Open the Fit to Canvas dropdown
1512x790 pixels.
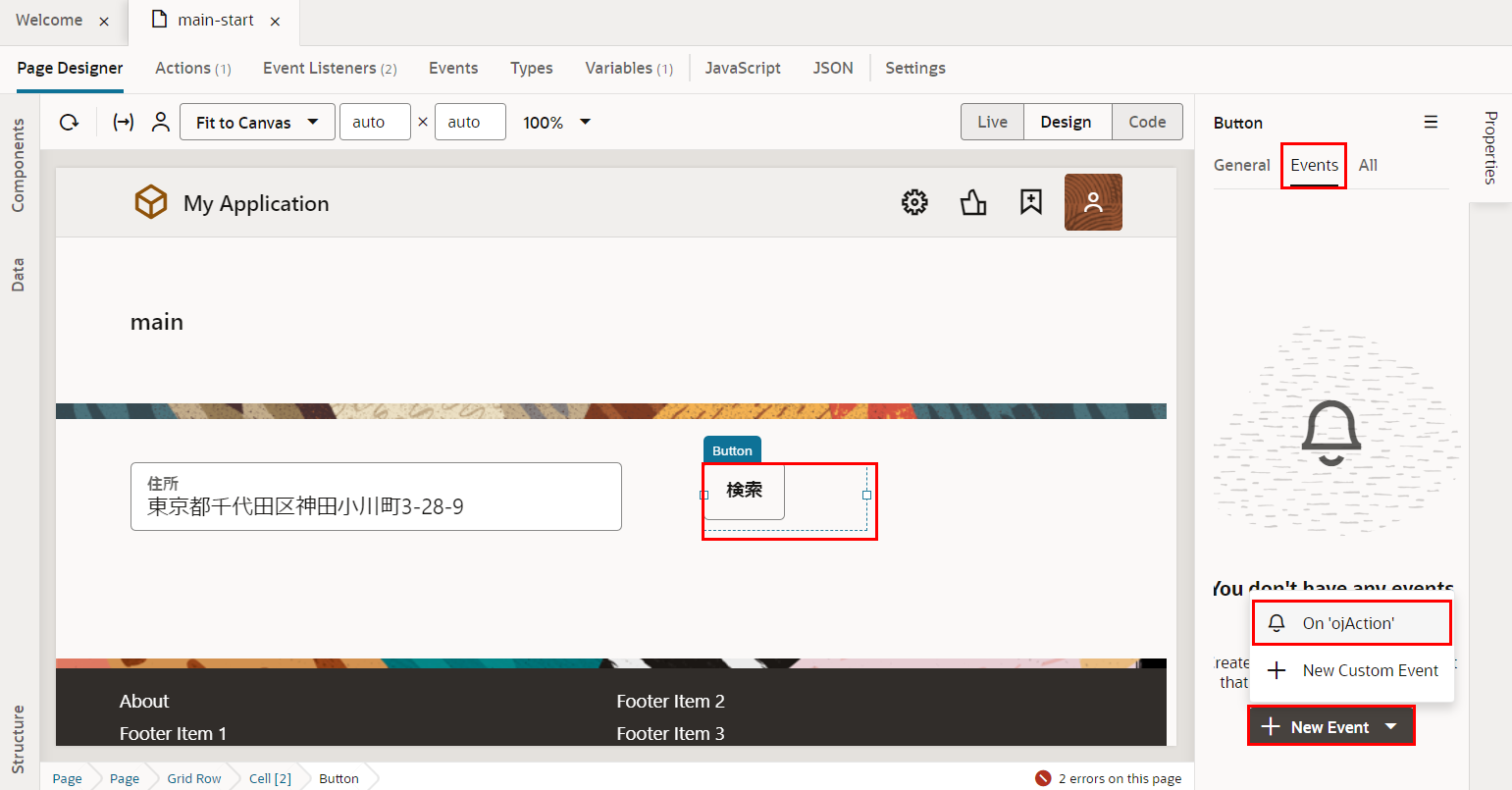click(x=257, y=123)
